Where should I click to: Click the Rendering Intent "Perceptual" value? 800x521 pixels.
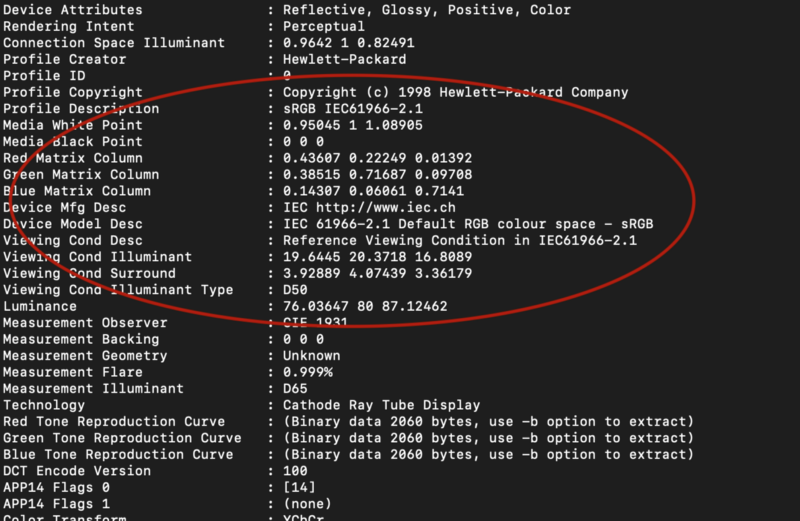(x=324, y=26)
